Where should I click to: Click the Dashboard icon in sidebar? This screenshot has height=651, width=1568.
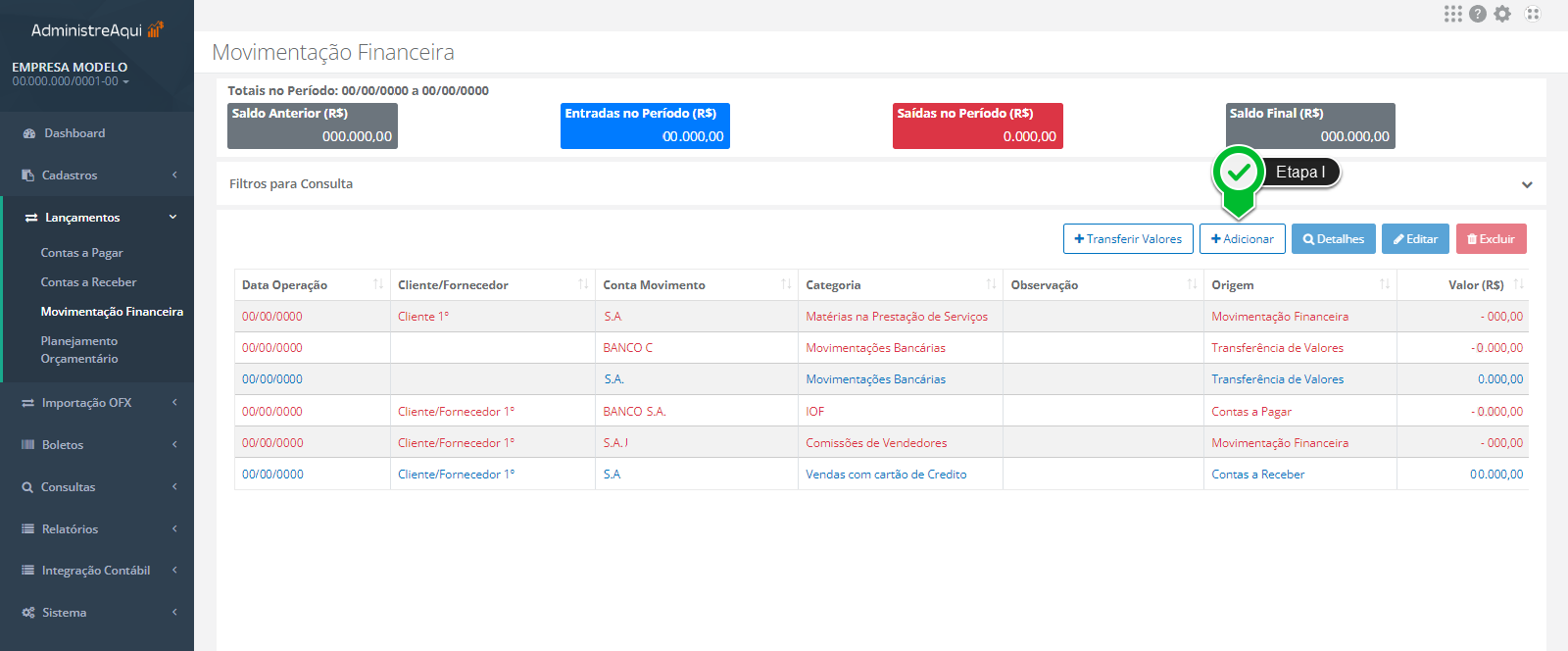coord(29,133)
